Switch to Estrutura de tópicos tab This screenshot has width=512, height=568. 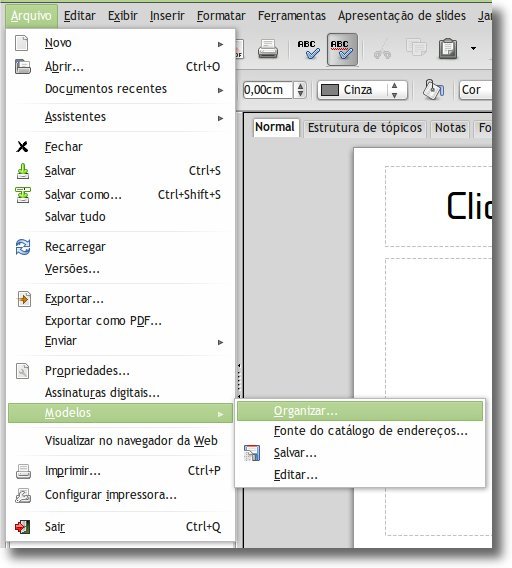click(365, 128)
